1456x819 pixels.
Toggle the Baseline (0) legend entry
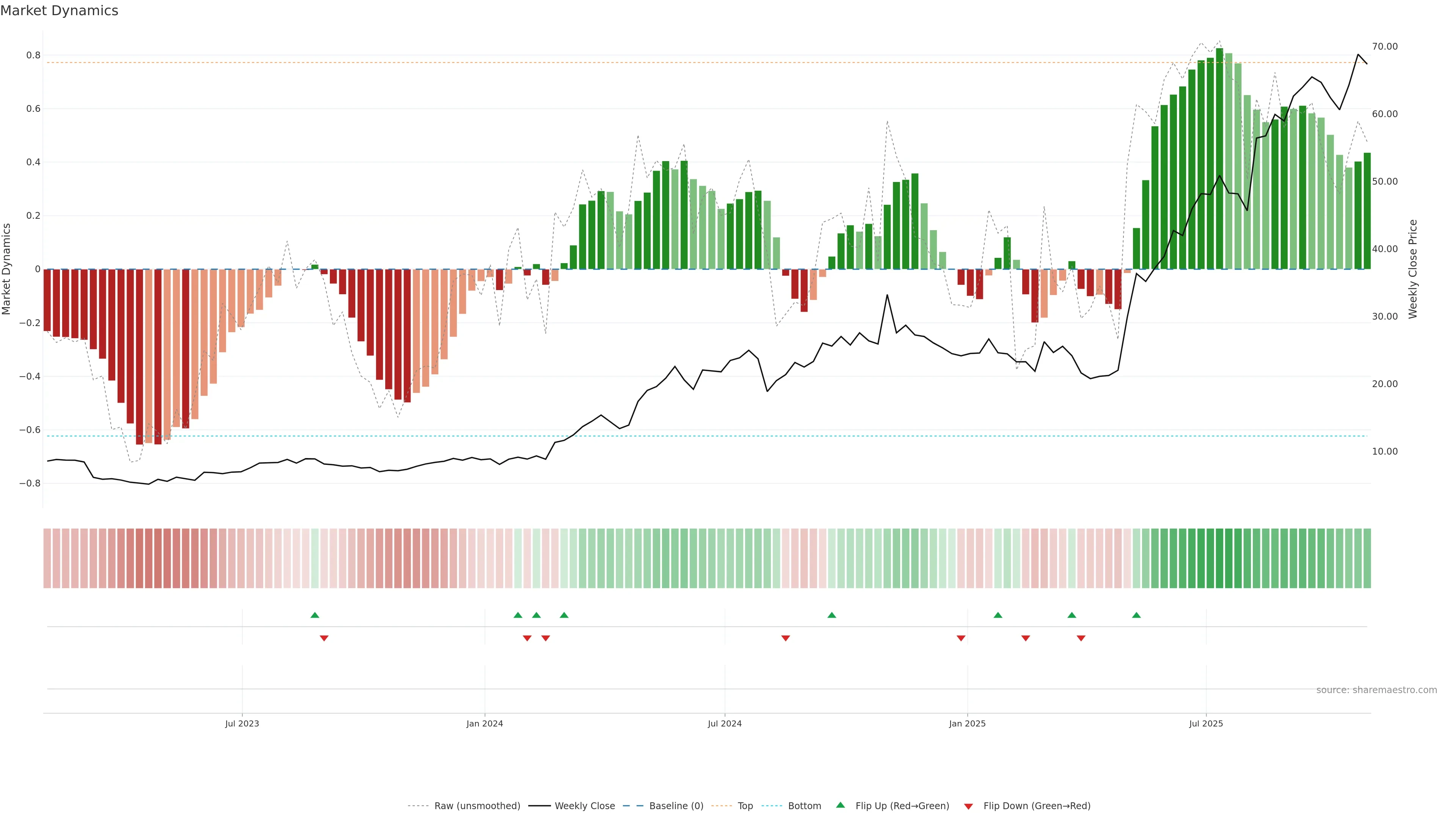(x=676, y=806)
